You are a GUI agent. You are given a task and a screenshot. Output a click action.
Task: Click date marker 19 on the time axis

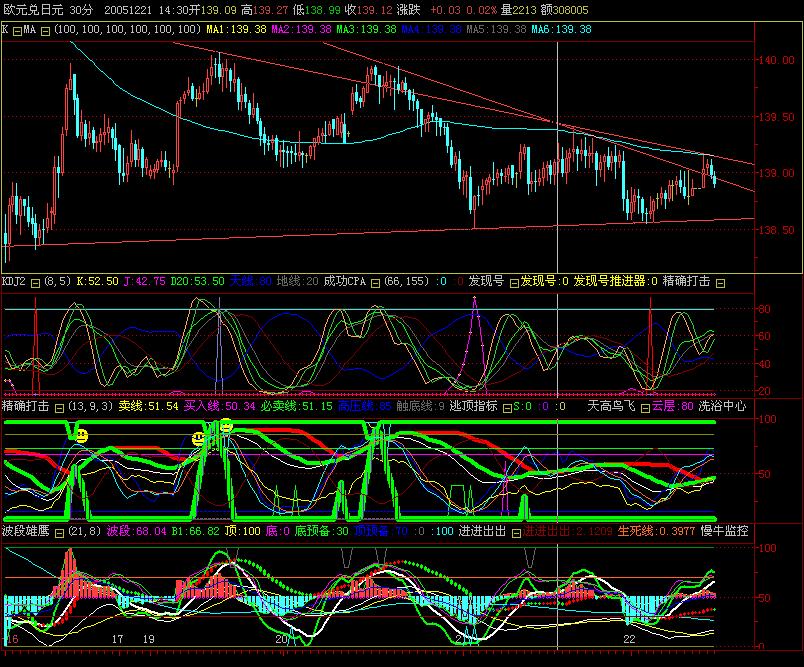[149, 639]
